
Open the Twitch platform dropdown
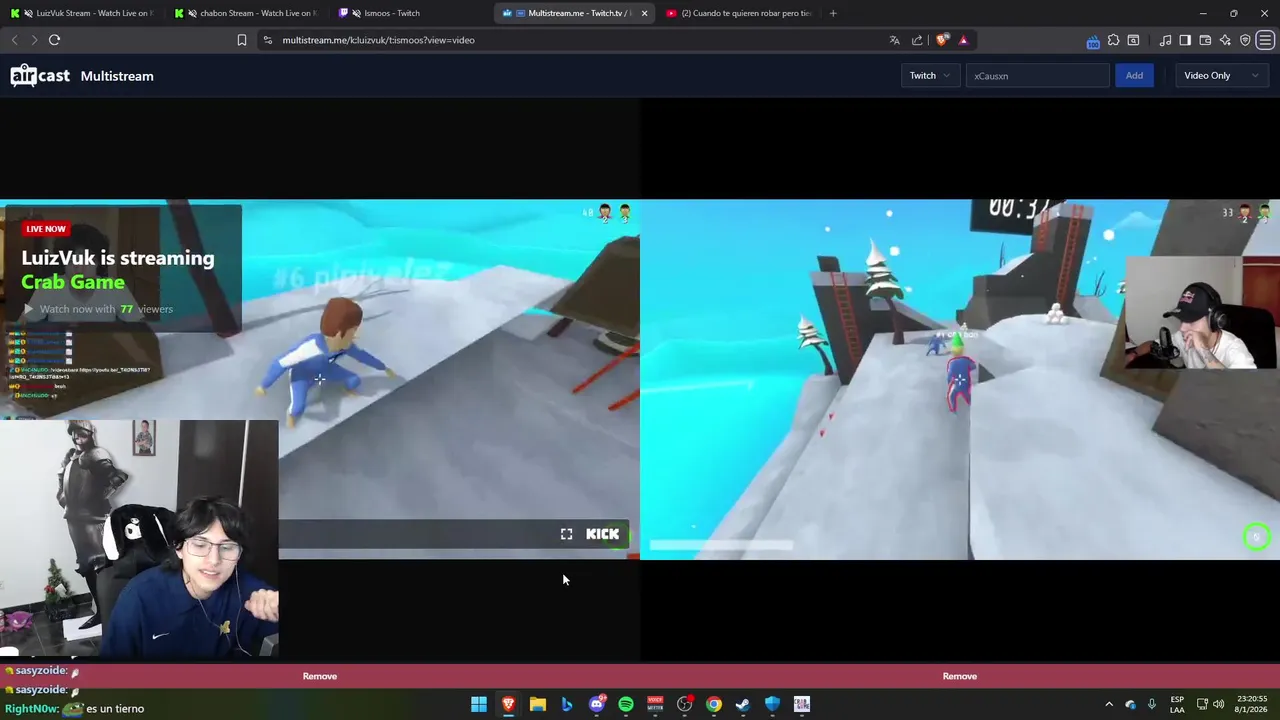pos(930,76)
